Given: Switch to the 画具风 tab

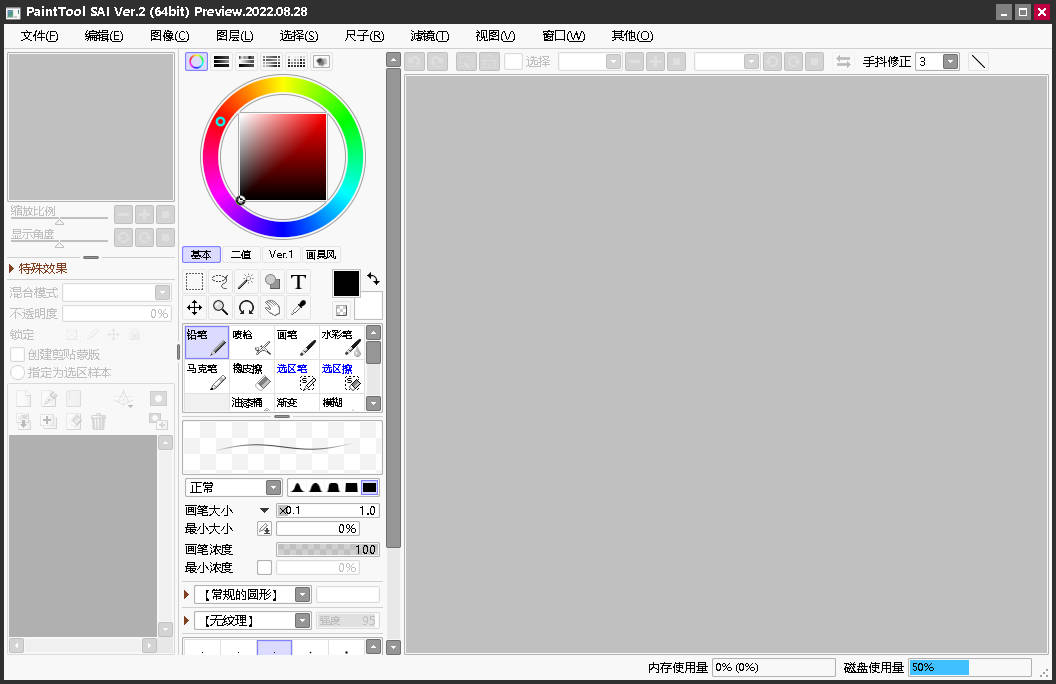Looking at the screenshot, I should 320,254.
